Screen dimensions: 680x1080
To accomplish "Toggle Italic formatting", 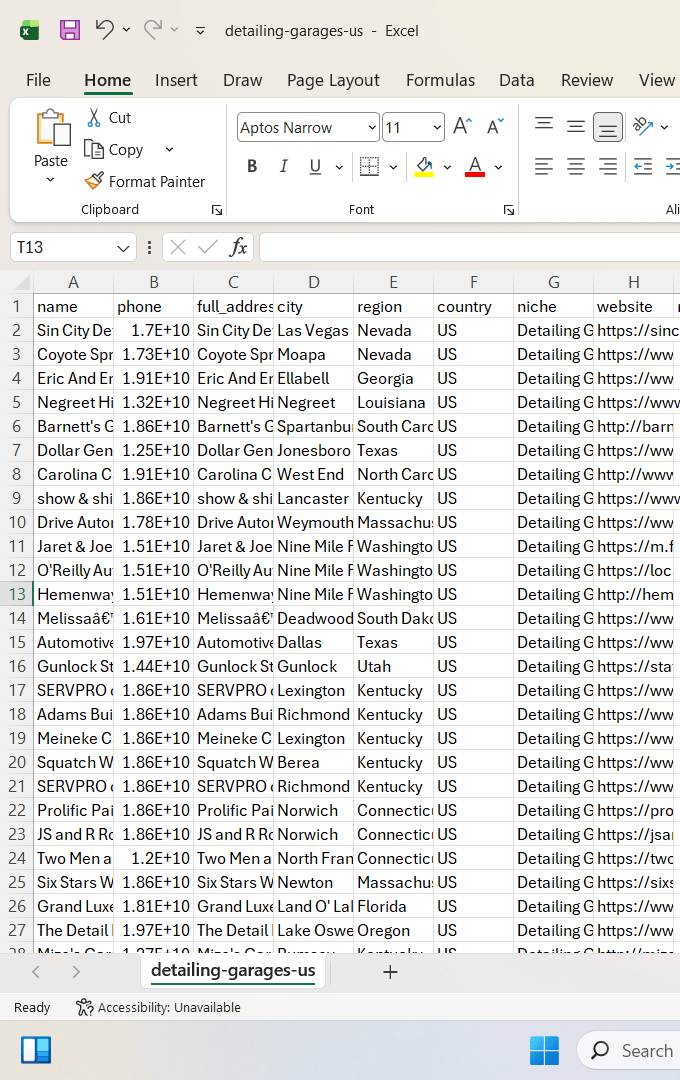I will 283,166.
